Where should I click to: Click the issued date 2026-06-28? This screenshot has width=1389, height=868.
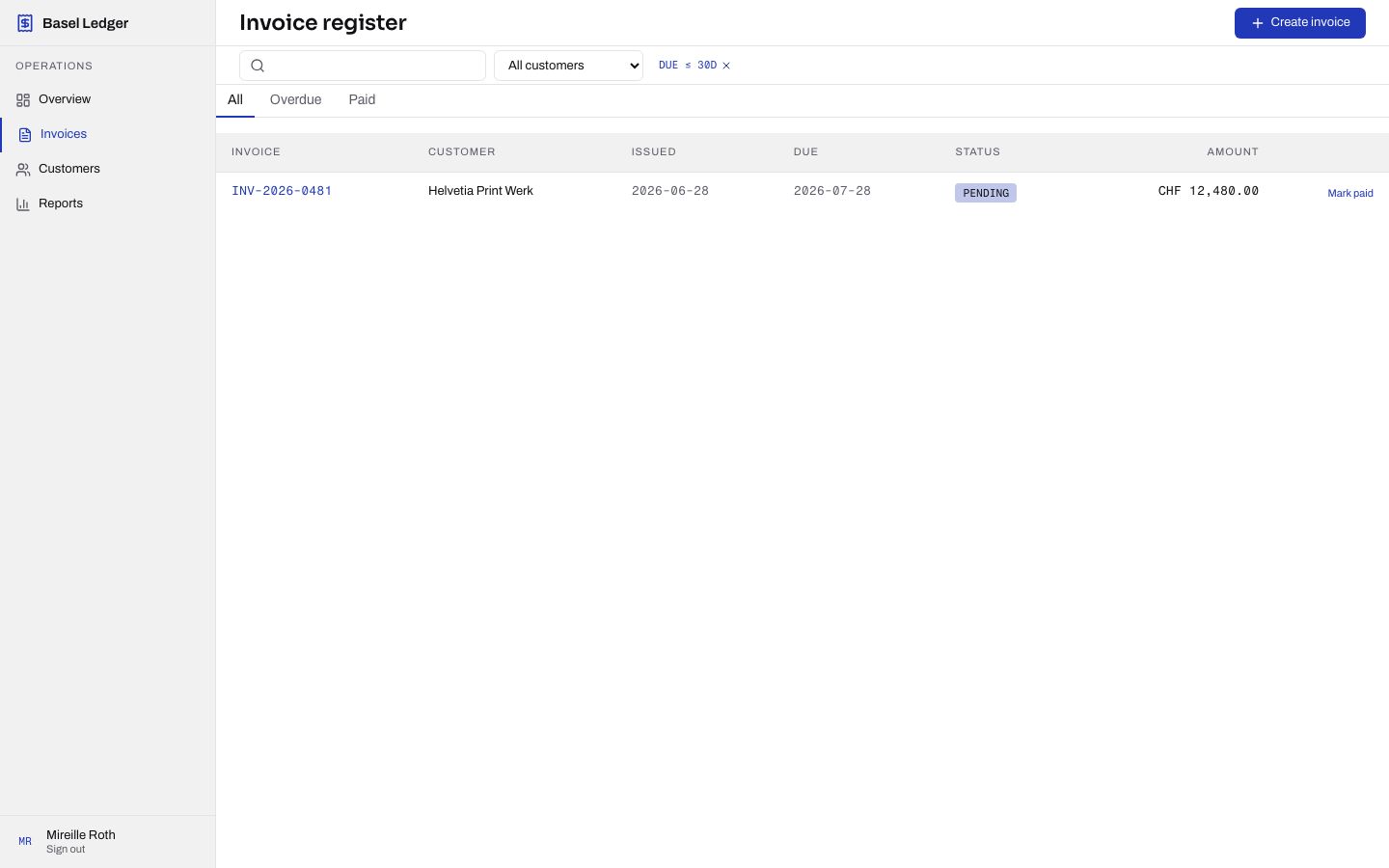click(x=670, y=191)
